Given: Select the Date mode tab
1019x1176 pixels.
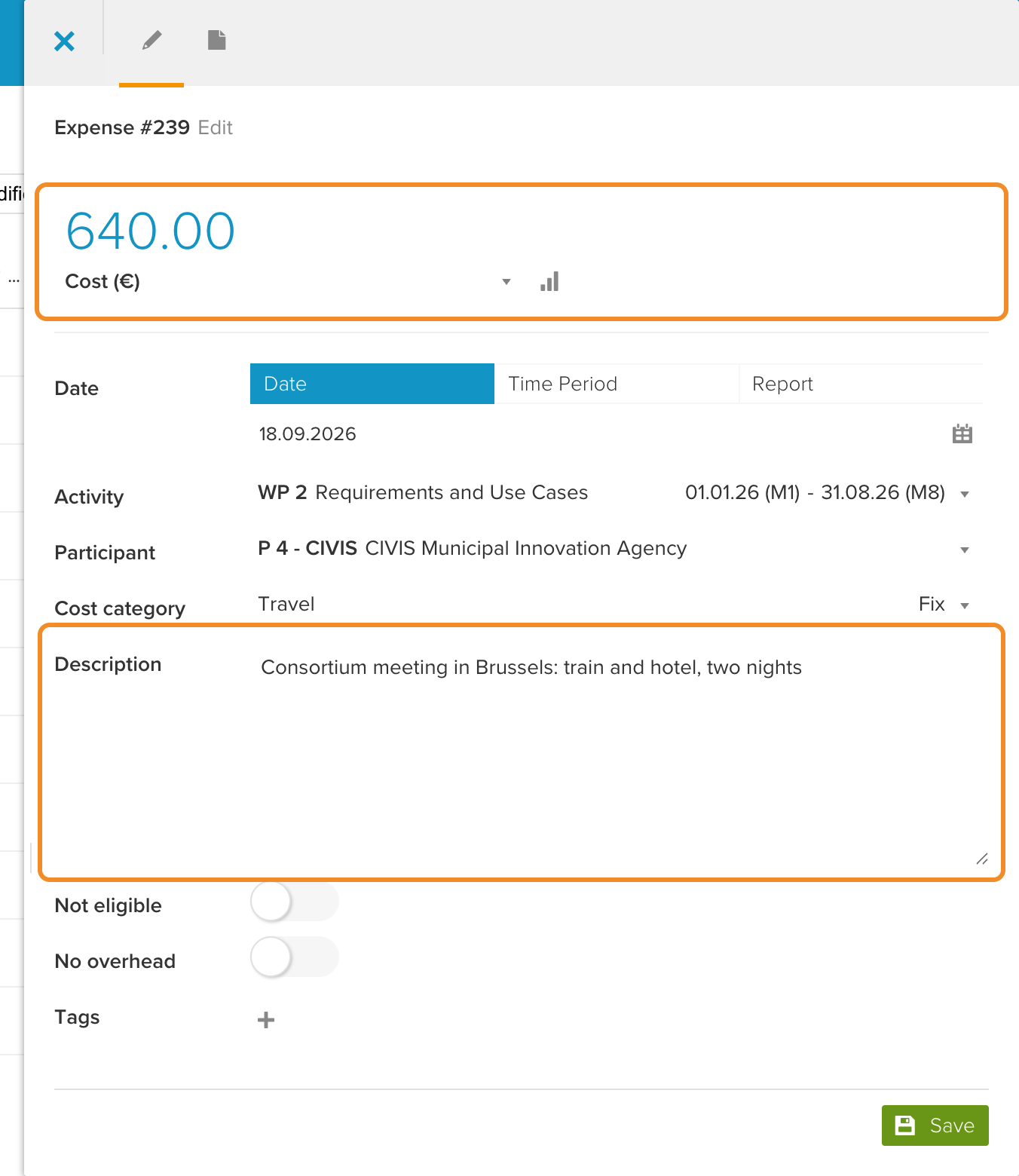Looking at the screenshot, I should click(372, 384).
